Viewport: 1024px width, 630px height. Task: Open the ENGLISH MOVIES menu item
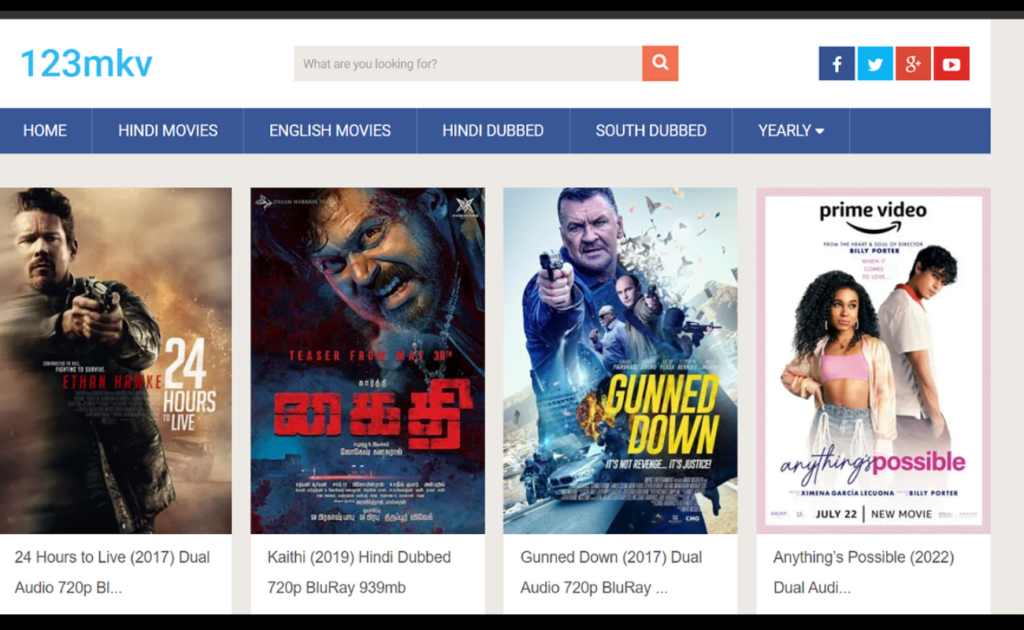[330, 131]
